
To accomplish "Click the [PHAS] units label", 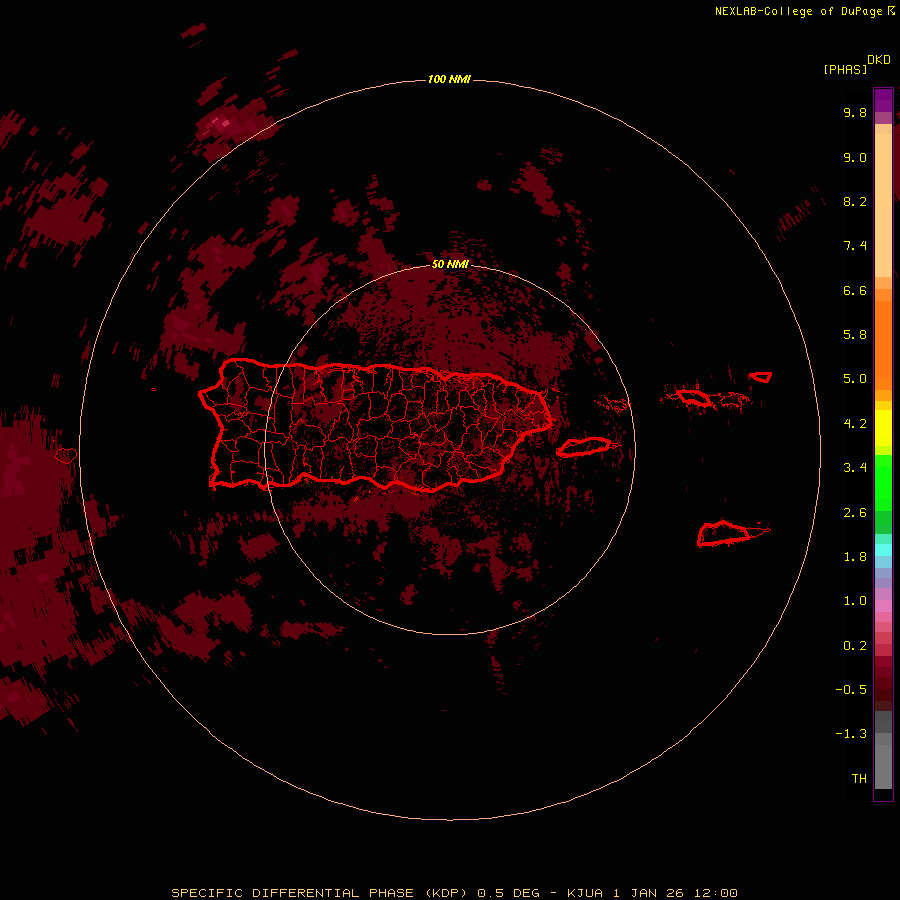I will [x=845, y=69].
